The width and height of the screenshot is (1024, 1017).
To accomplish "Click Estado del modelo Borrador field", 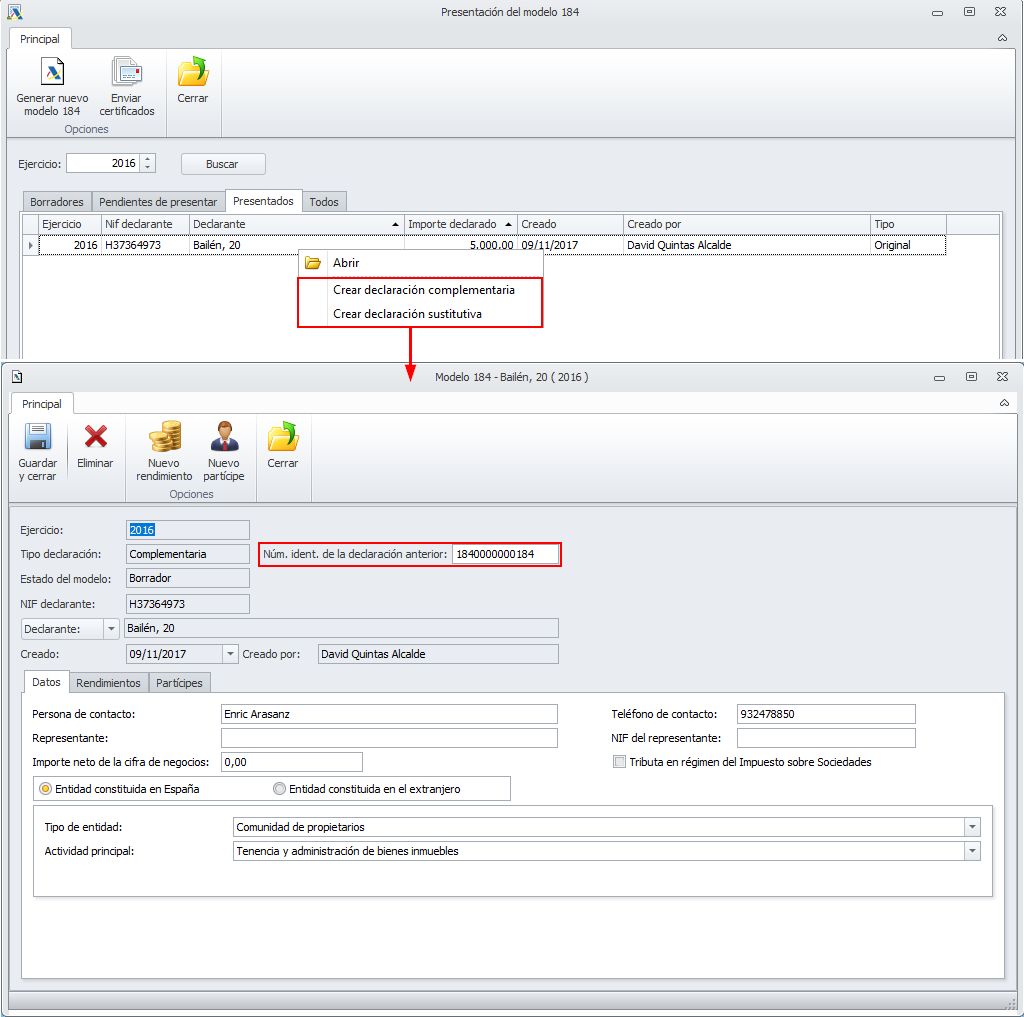I will coord(187,578).
